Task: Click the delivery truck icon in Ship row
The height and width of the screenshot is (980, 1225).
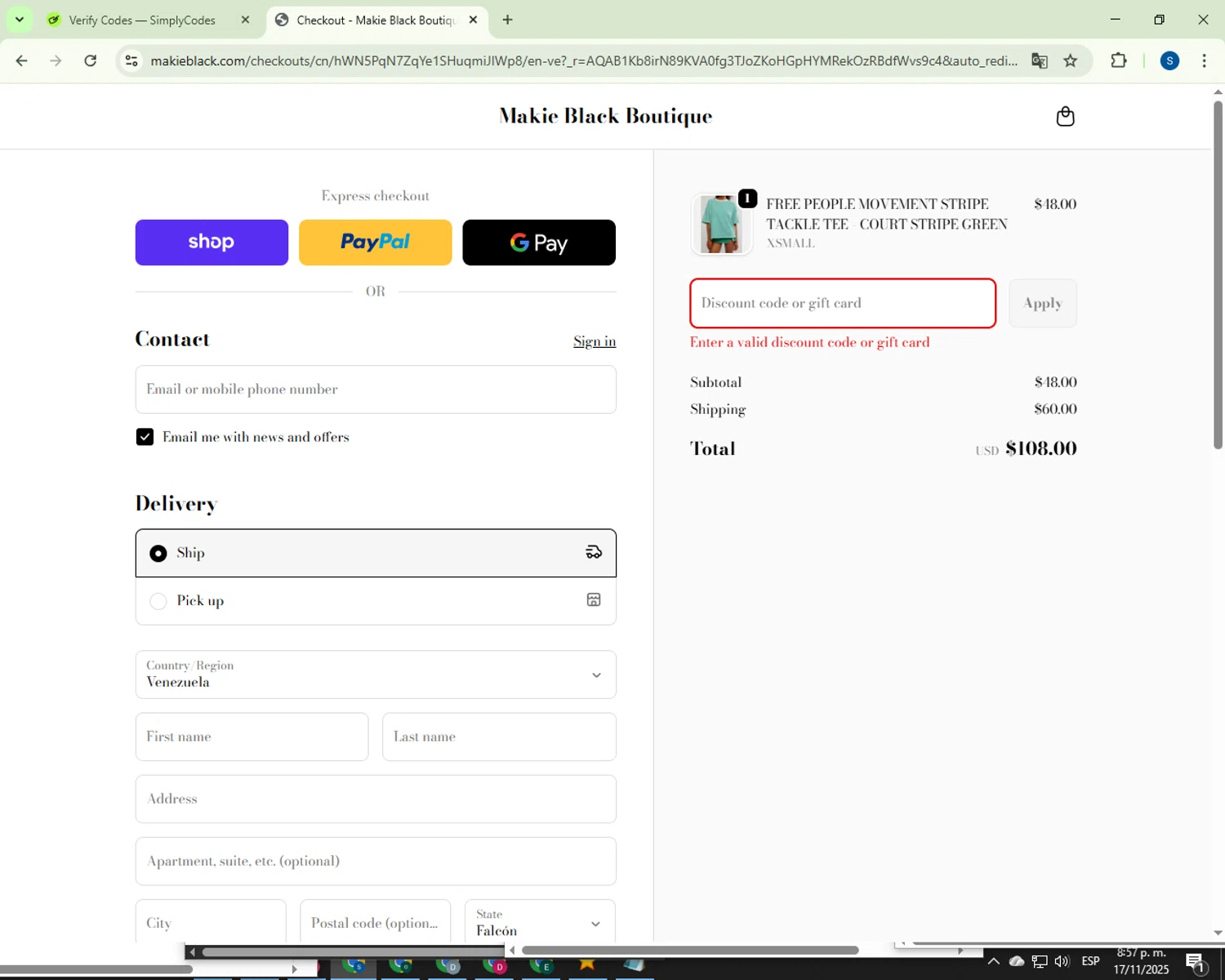Action: tap(594, 553)
